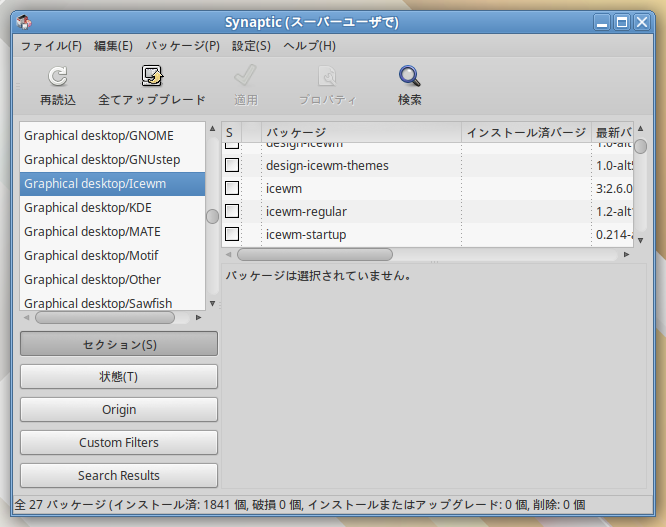Image resolution: width=666 pixels, height=527 pixels.
Task: Switch to 状態(T) view button
Action: click(119, 377)
